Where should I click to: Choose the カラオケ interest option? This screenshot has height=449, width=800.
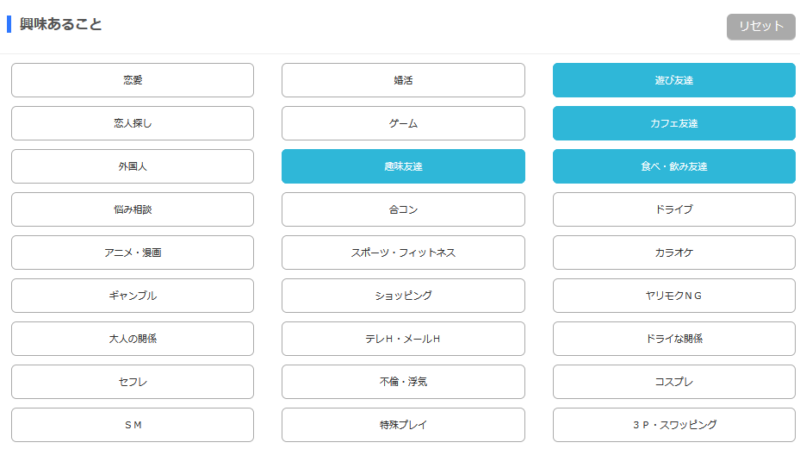click(674, 252)
